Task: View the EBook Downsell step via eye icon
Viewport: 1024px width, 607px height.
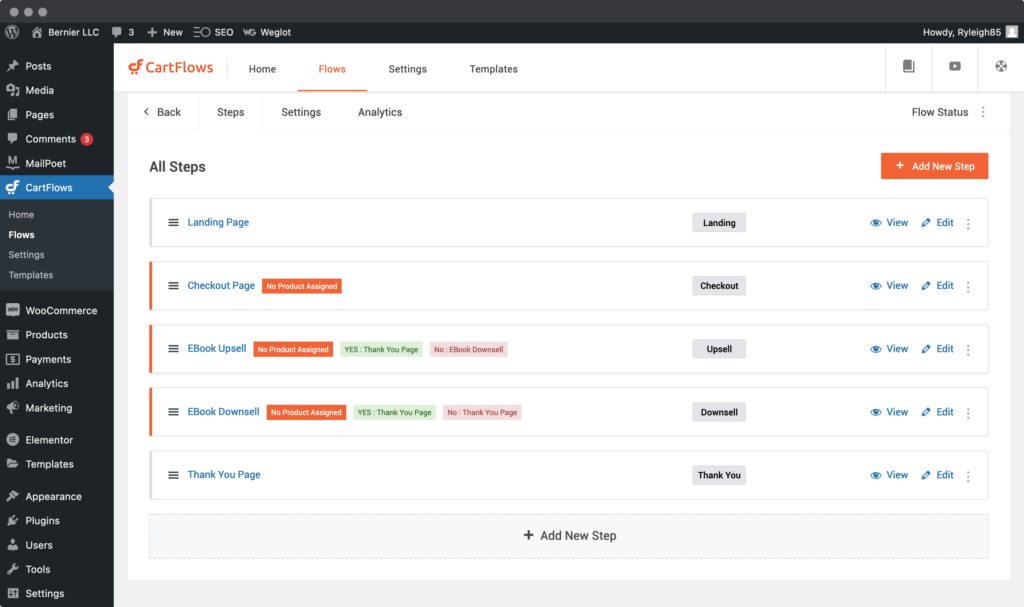Action: point(876,412)
